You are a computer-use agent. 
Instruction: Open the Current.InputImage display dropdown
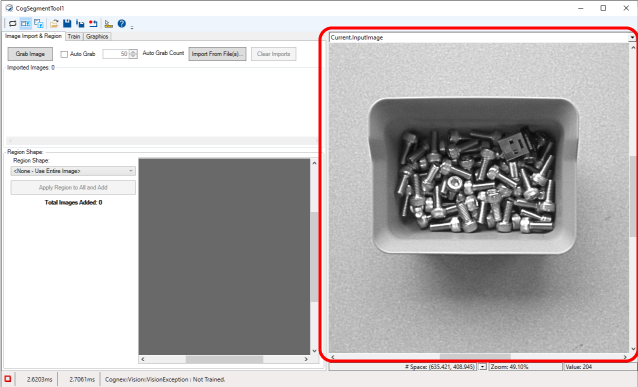pyautogui.click(x=632, y=37)
